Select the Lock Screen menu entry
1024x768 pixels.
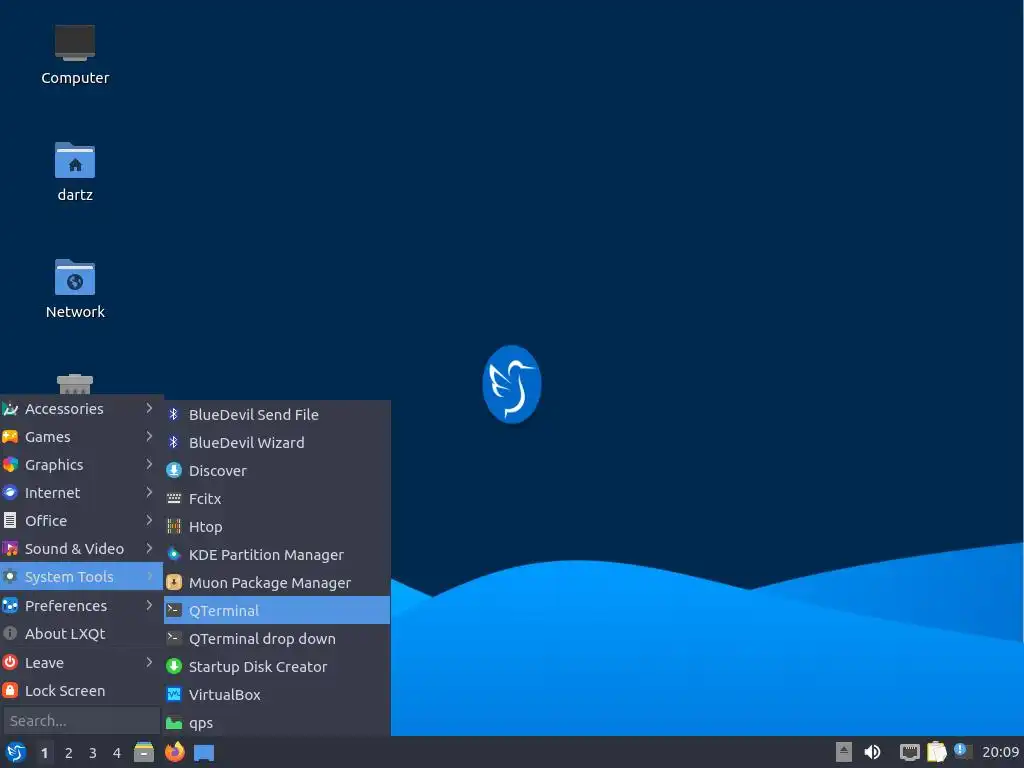click(x=81, y=691)
